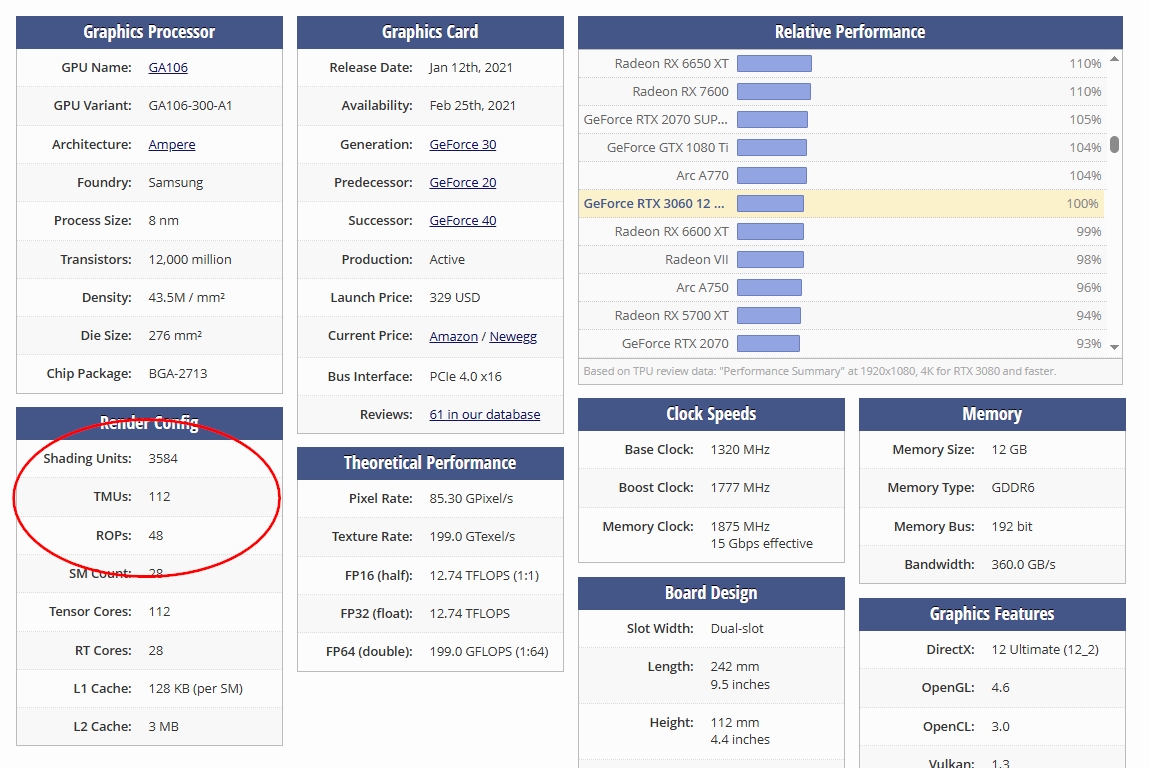The image size is (1149, 768).
Task: Click the Boost Clock value 1777 MHz
Action: [x=740, y=488]
